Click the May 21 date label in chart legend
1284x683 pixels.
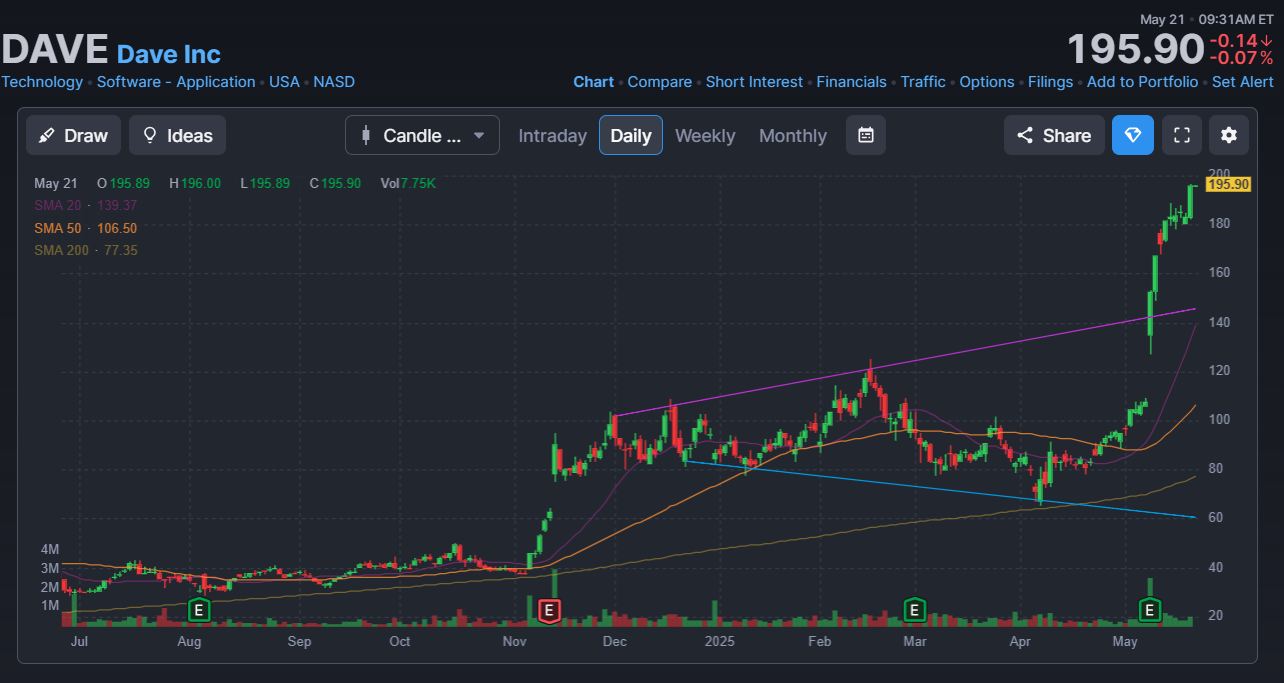pos(56,183)
